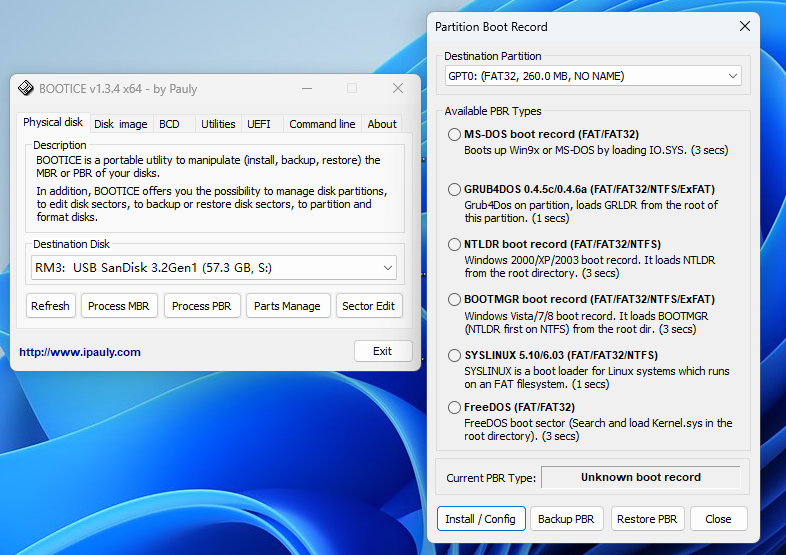Open the About tab

coord(382,124)
